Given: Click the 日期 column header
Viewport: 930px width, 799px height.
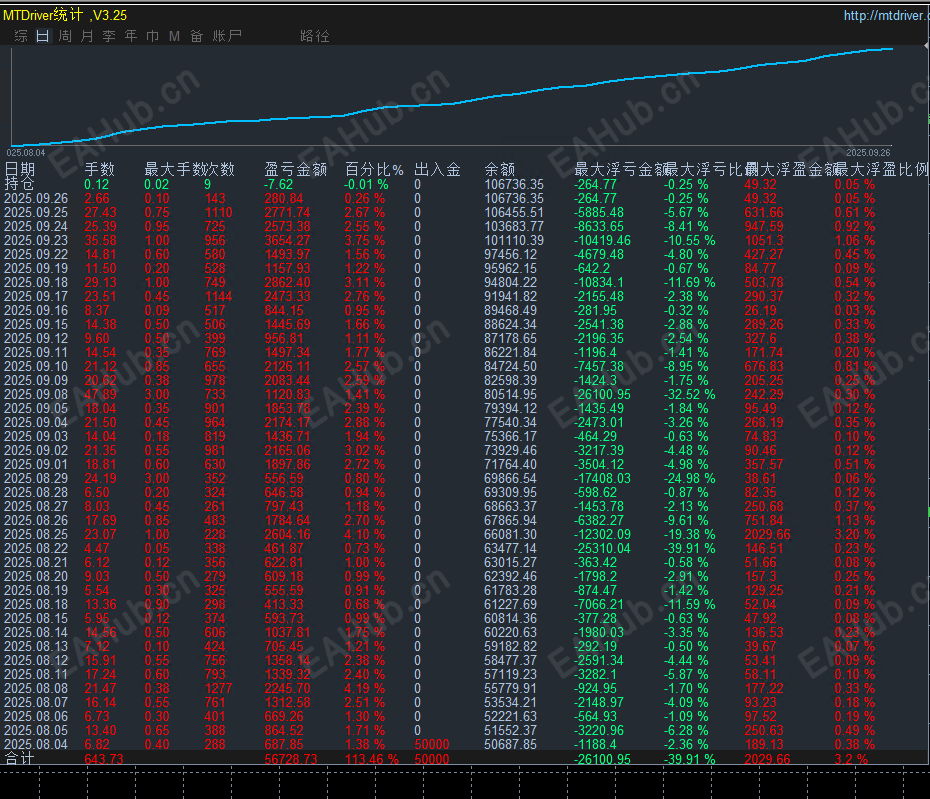Looking at the screenshot, I should tap(20, 170).
